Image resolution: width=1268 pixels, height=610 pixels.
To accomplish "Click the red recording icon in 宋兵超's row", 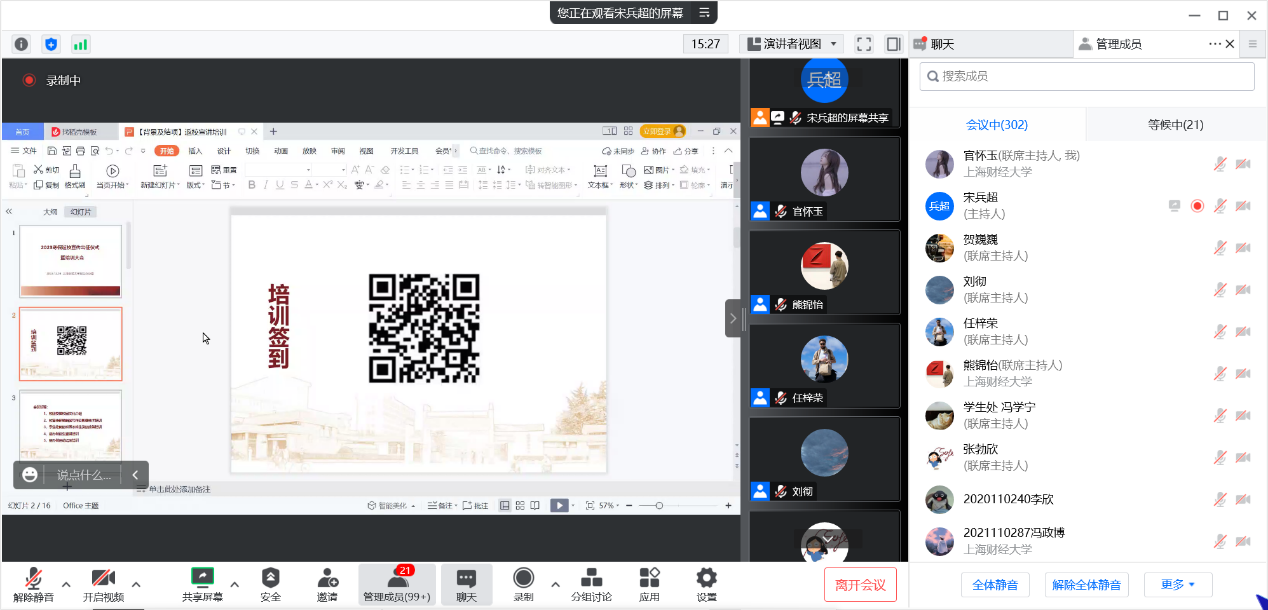I will [1196, 206].
